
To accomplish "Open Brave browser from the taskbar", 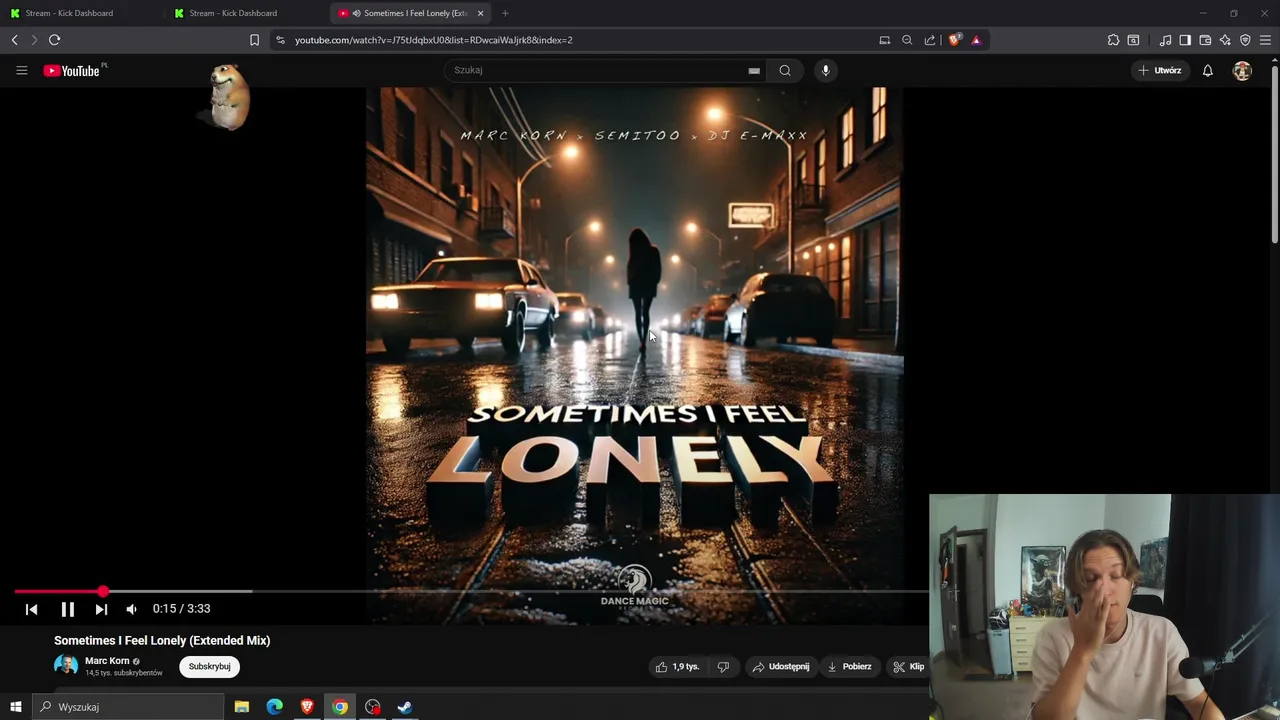I will [307, 707].
